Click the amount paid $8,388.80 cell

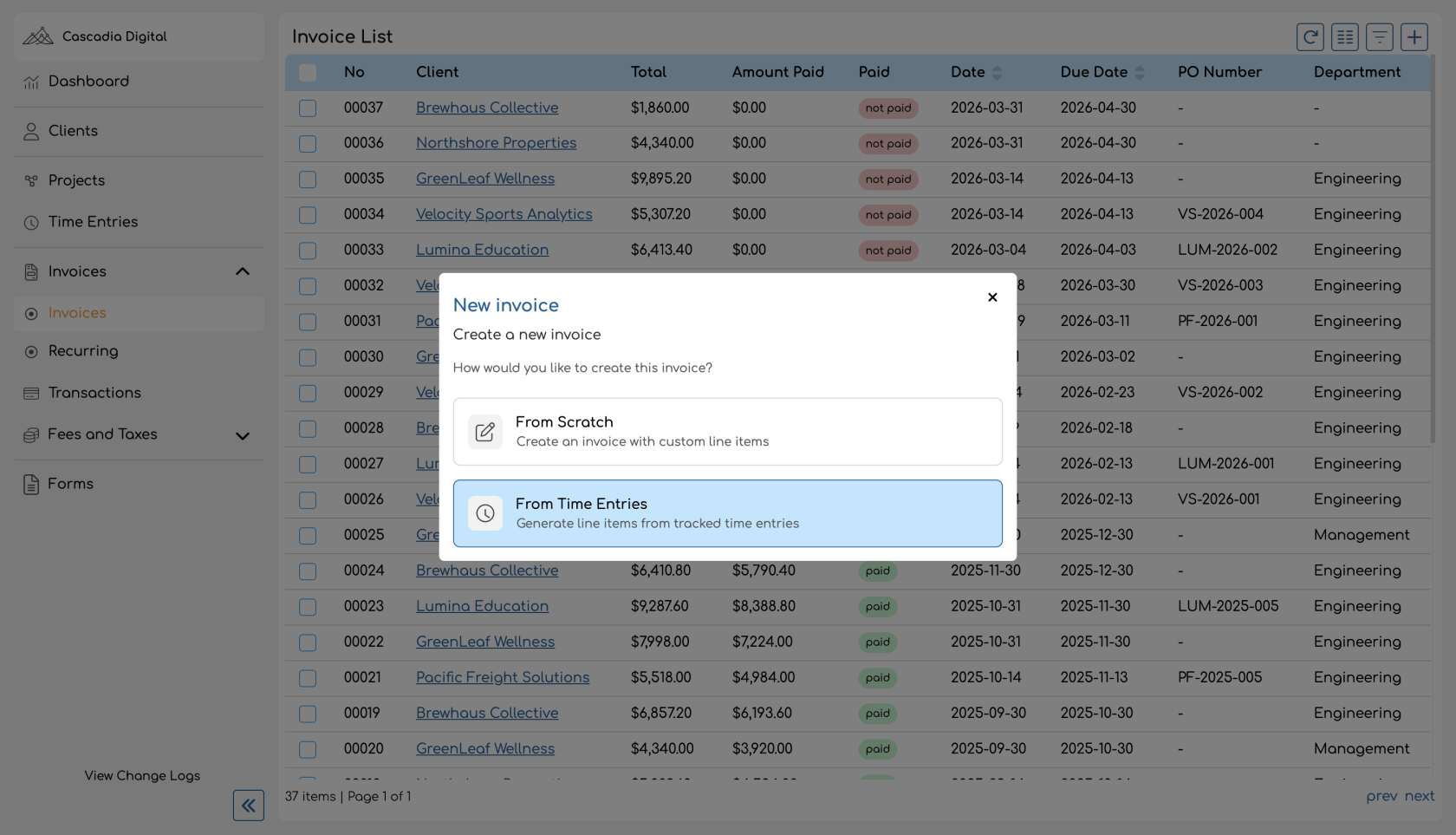point(764,606)
